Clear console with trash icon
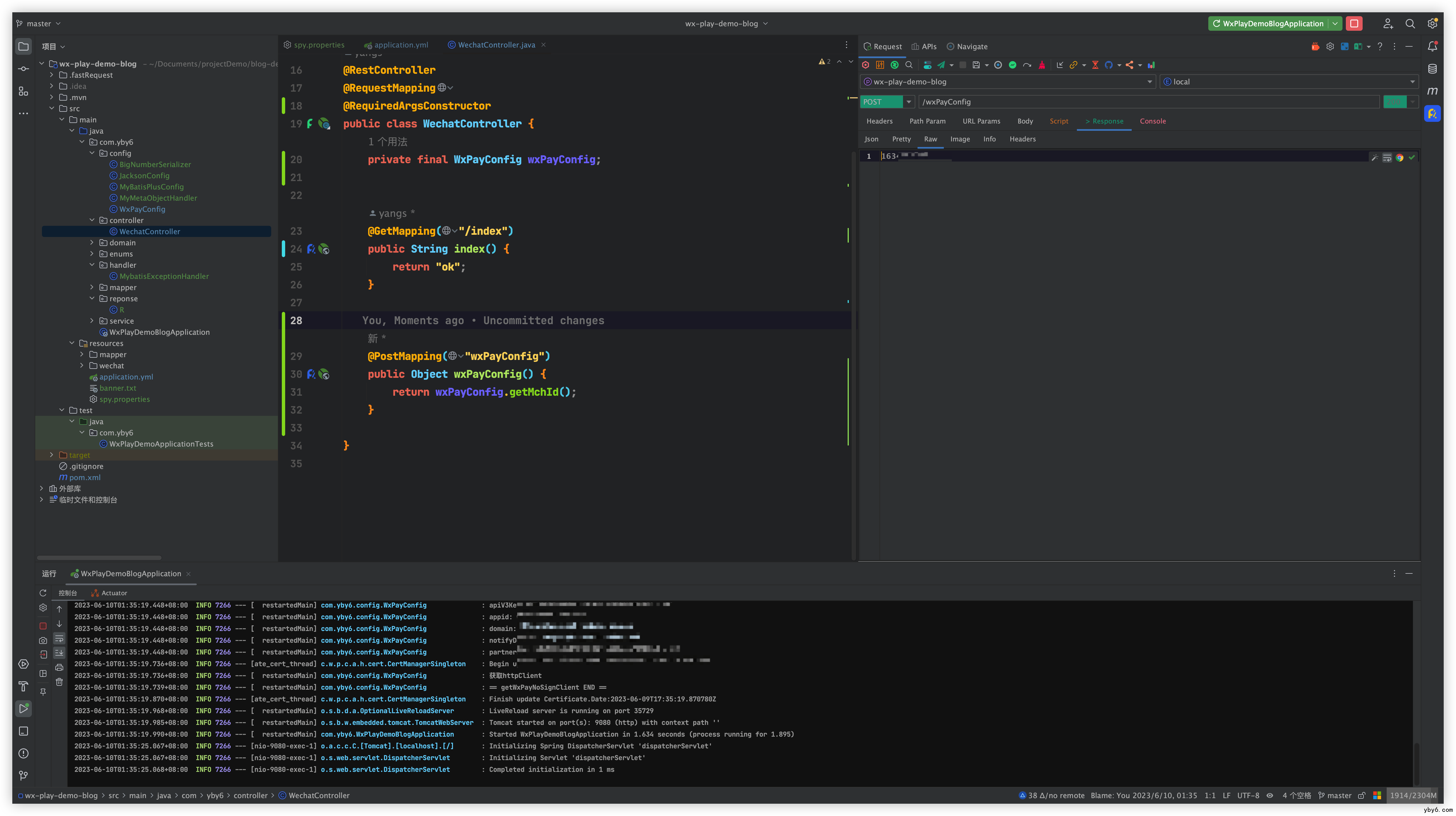Viewport: 1456px width, 816px height. pos(59,682)
